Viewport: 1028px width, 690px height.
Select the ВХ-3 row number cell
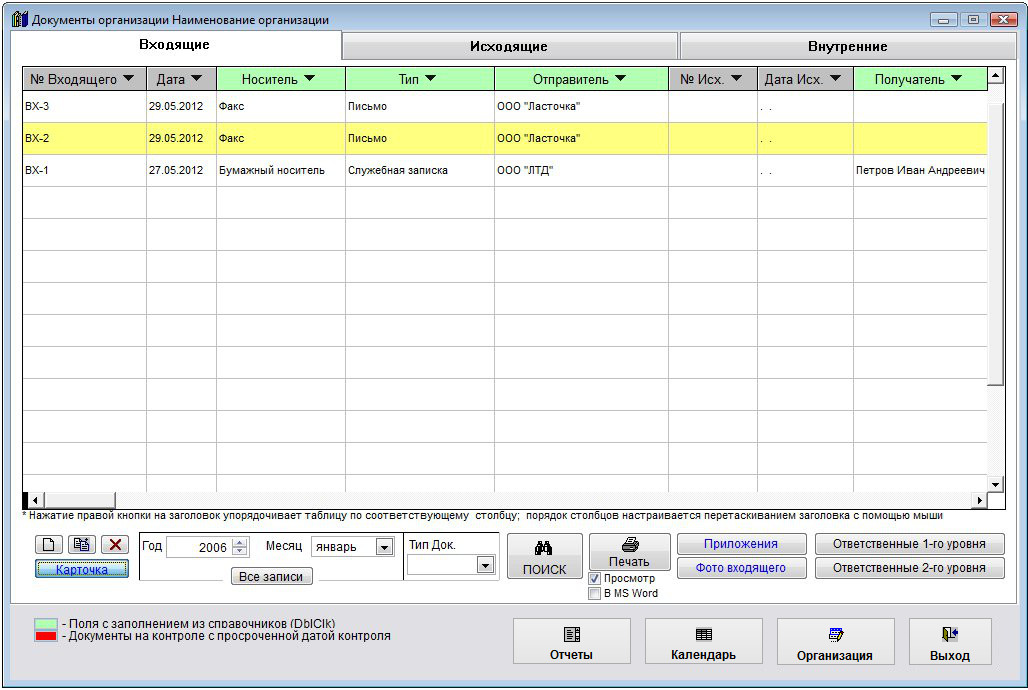coord(85,106)
